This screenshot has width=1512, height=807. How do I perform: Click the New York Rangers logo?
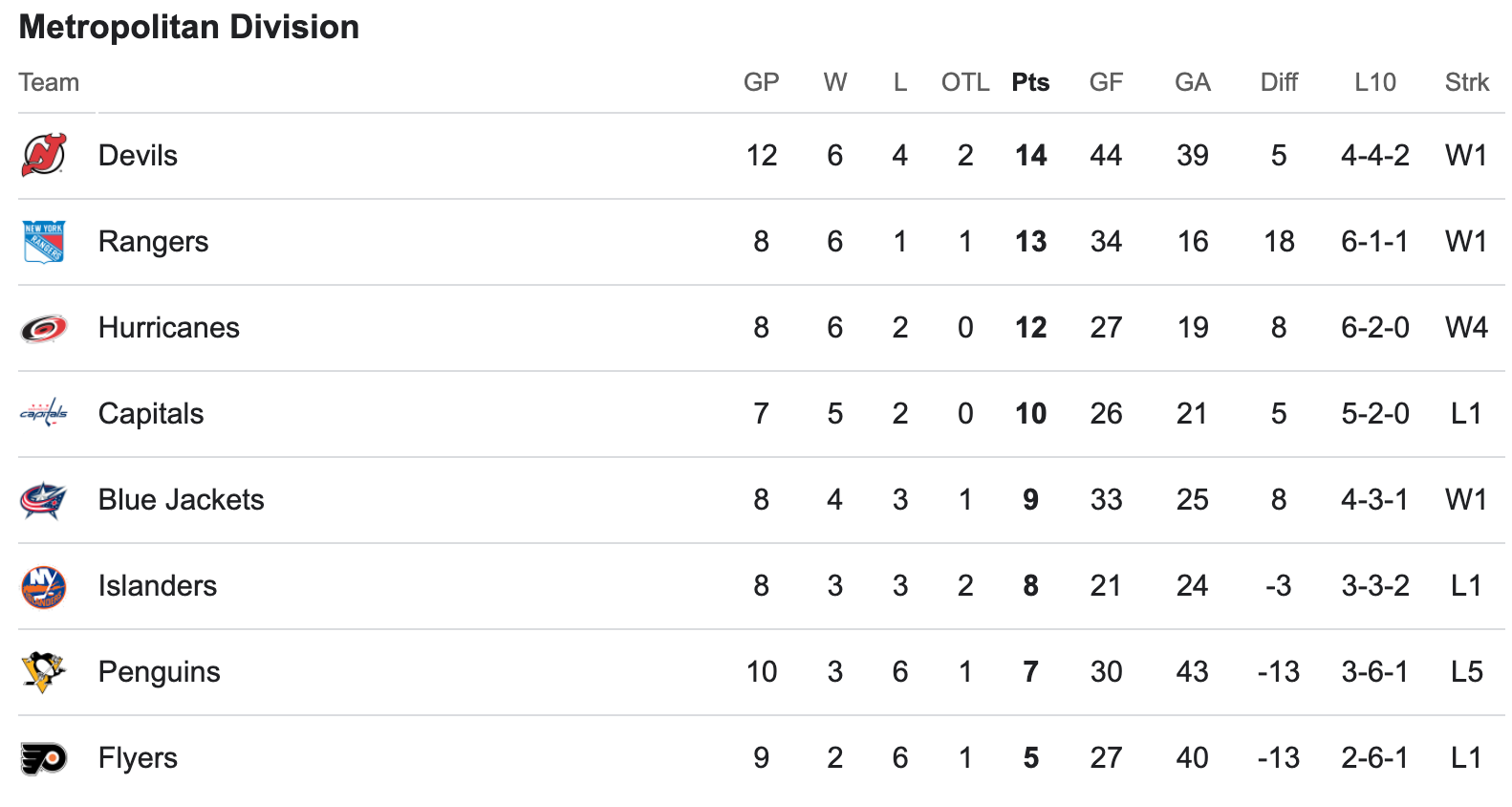(44, 241)
